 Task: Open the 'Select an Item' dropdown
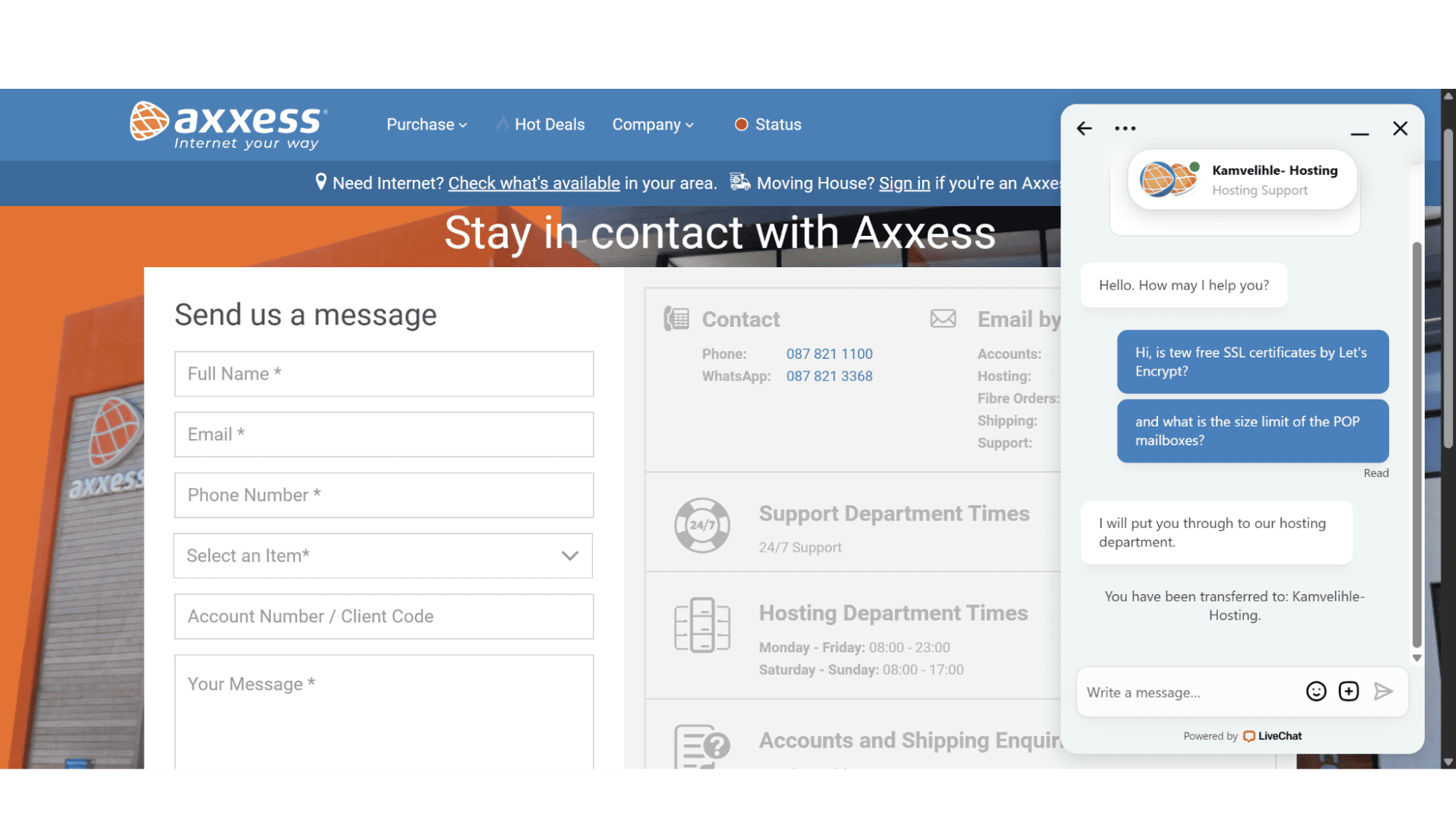383,556
